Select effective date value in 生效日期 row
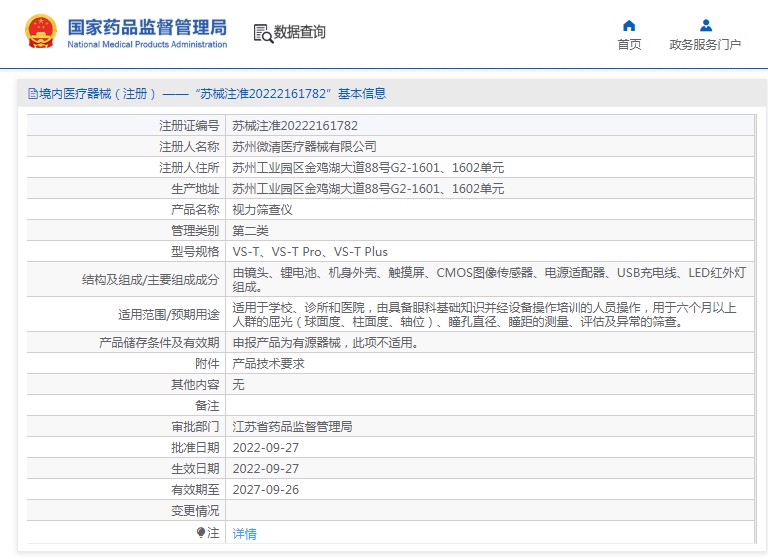Screen dimensions: 768x559 [265, 469]
